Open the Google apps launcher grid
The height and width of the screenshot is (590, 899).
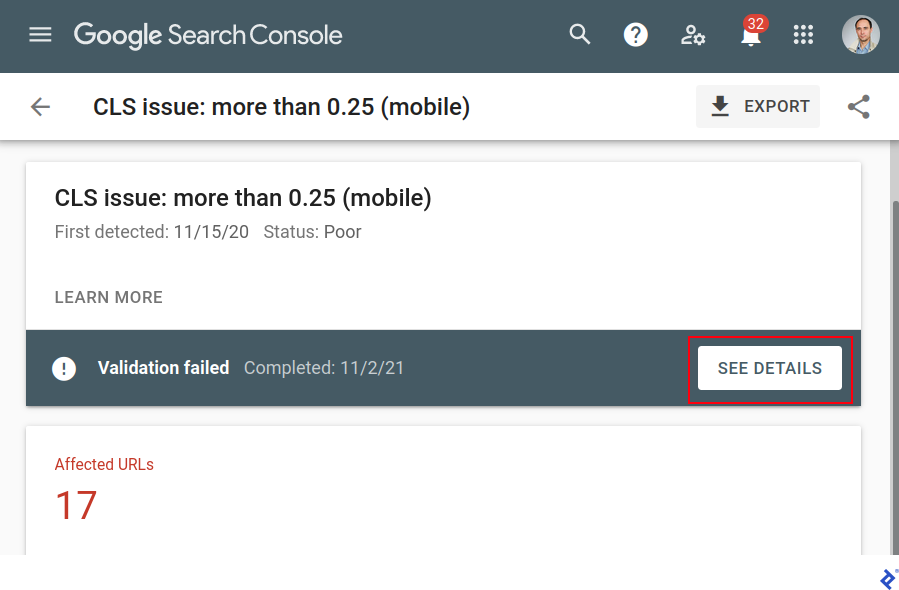coord(803,34)
